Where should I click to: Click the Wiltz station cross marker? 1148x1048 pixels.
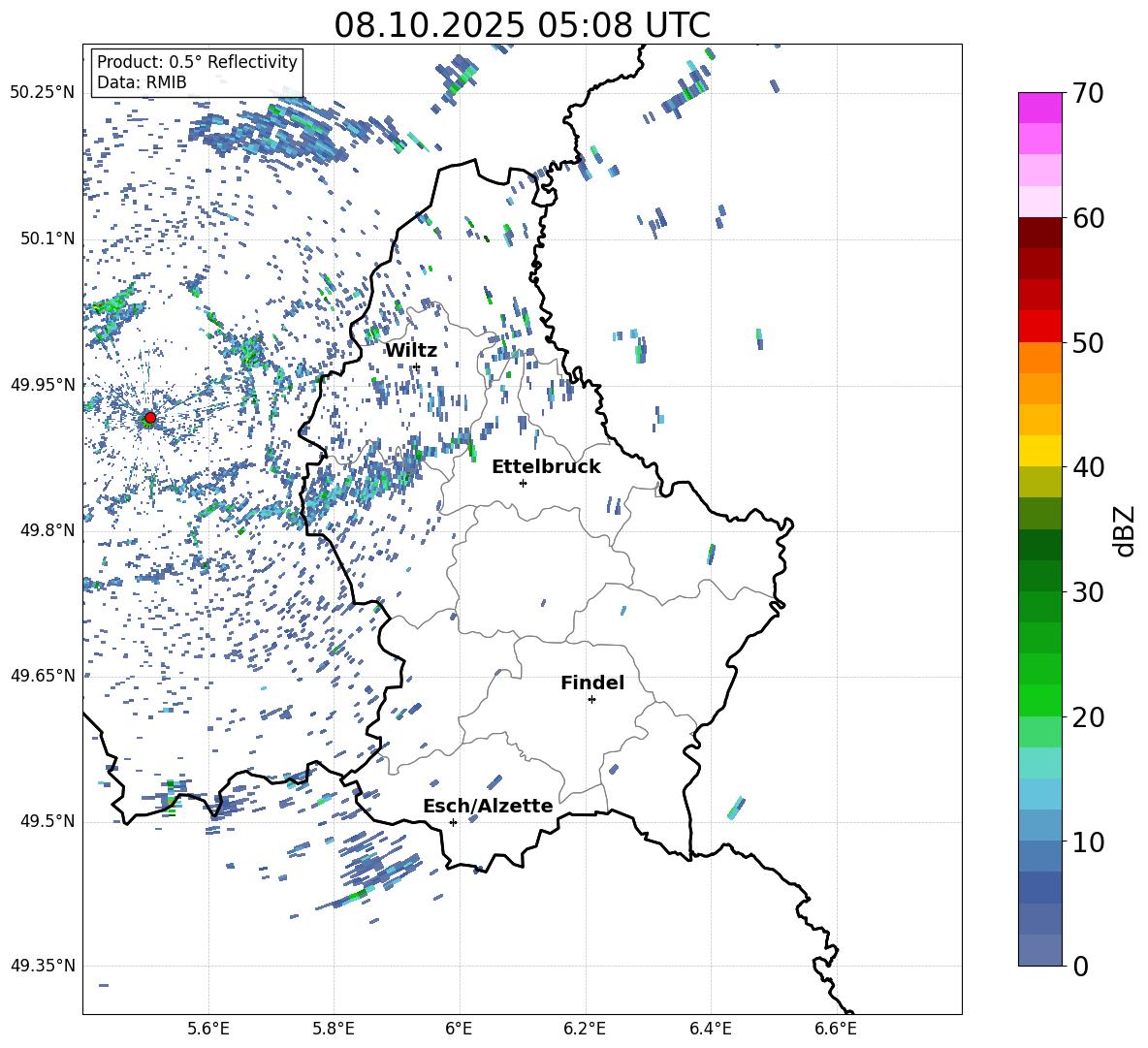pyautogui.click(x=417, y=366)
